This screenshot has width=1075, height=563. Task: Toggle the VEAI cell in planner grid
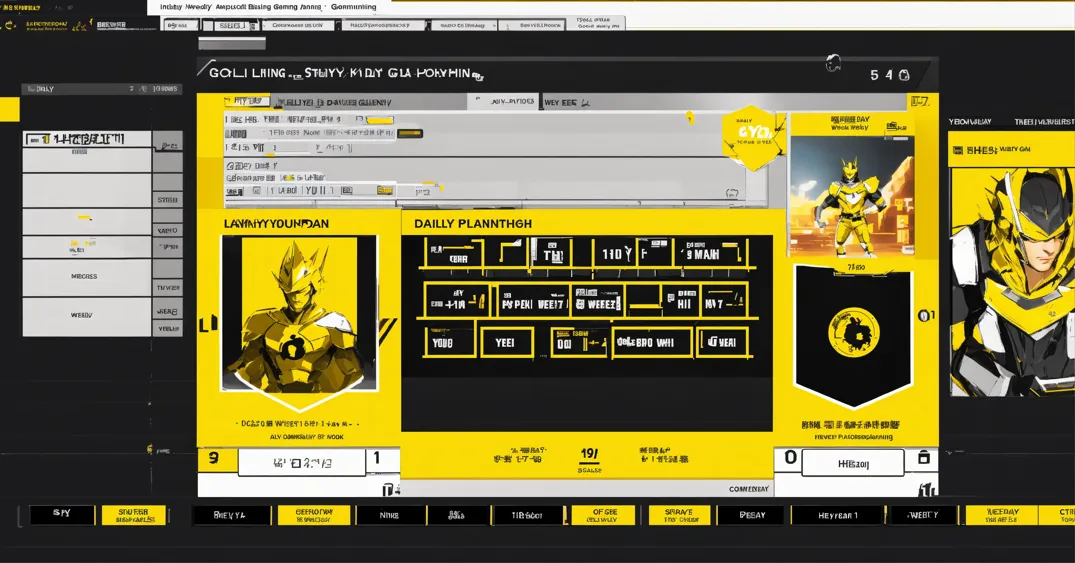point(715,343)
